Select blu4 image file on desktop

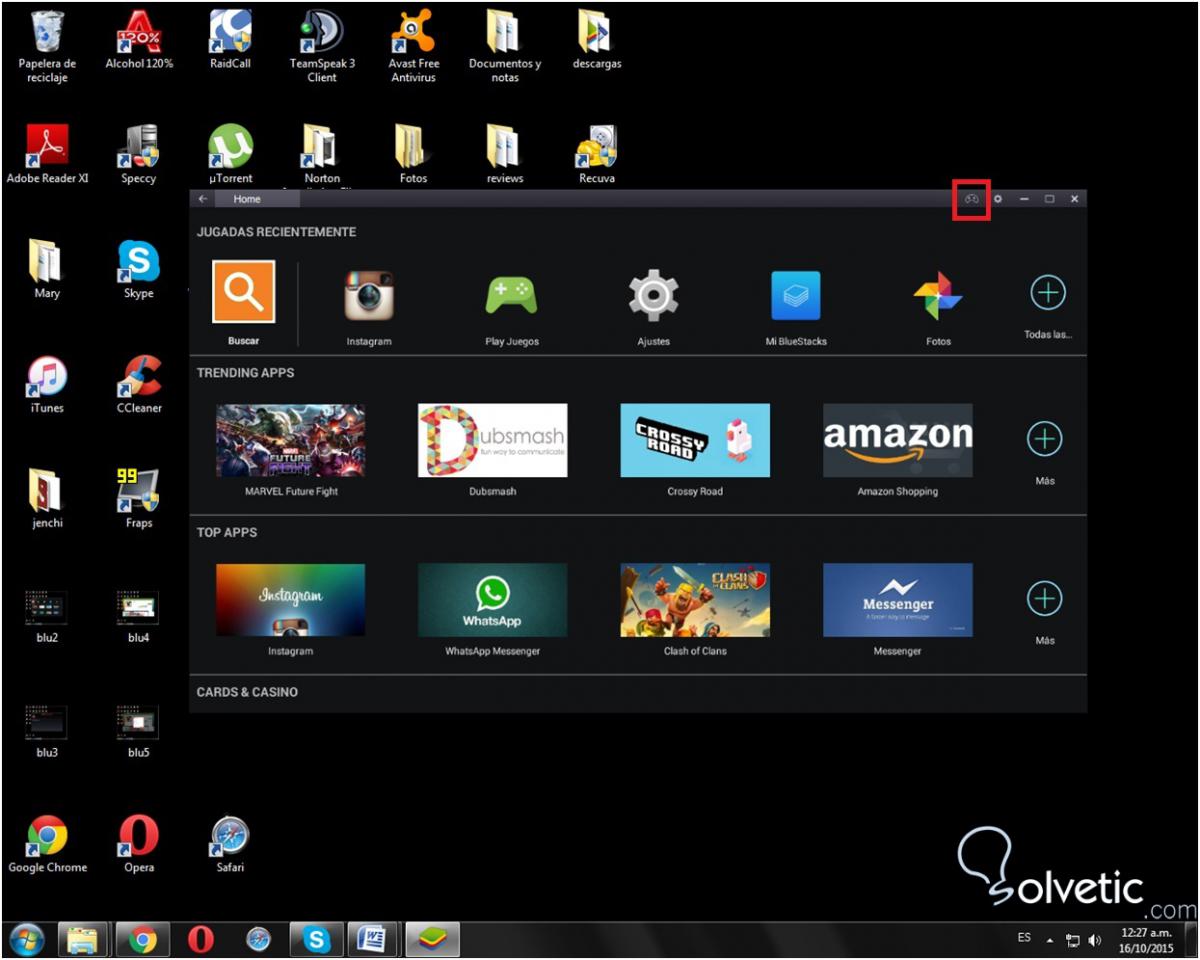pos(139,615)
